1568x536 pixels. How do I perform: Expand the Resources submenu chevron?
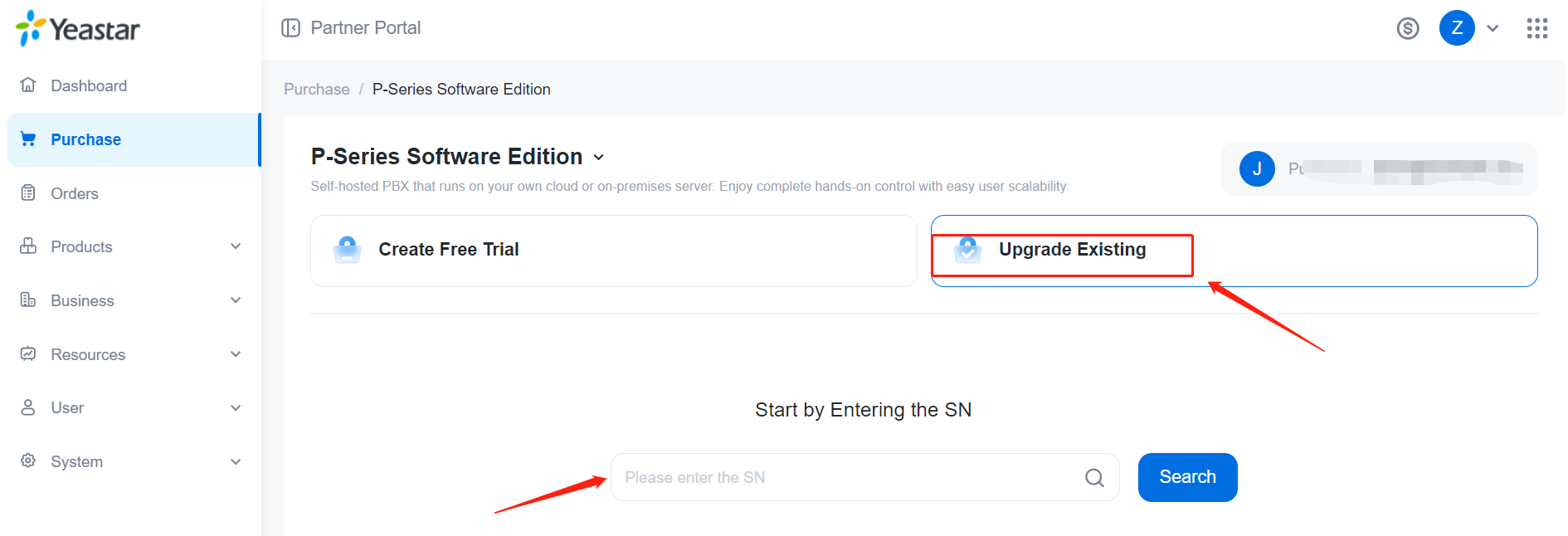tap(236, 354)
